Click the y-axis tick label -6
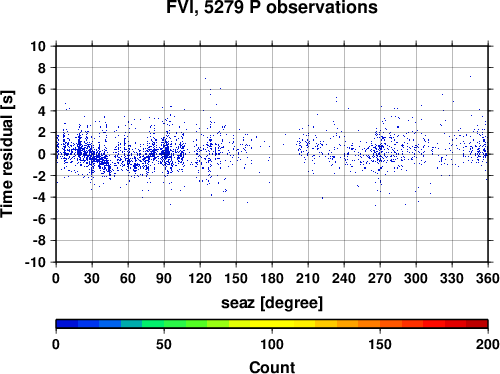Image resolution: width=500 pixels, height=374 pixels. [x=39, y=219]
